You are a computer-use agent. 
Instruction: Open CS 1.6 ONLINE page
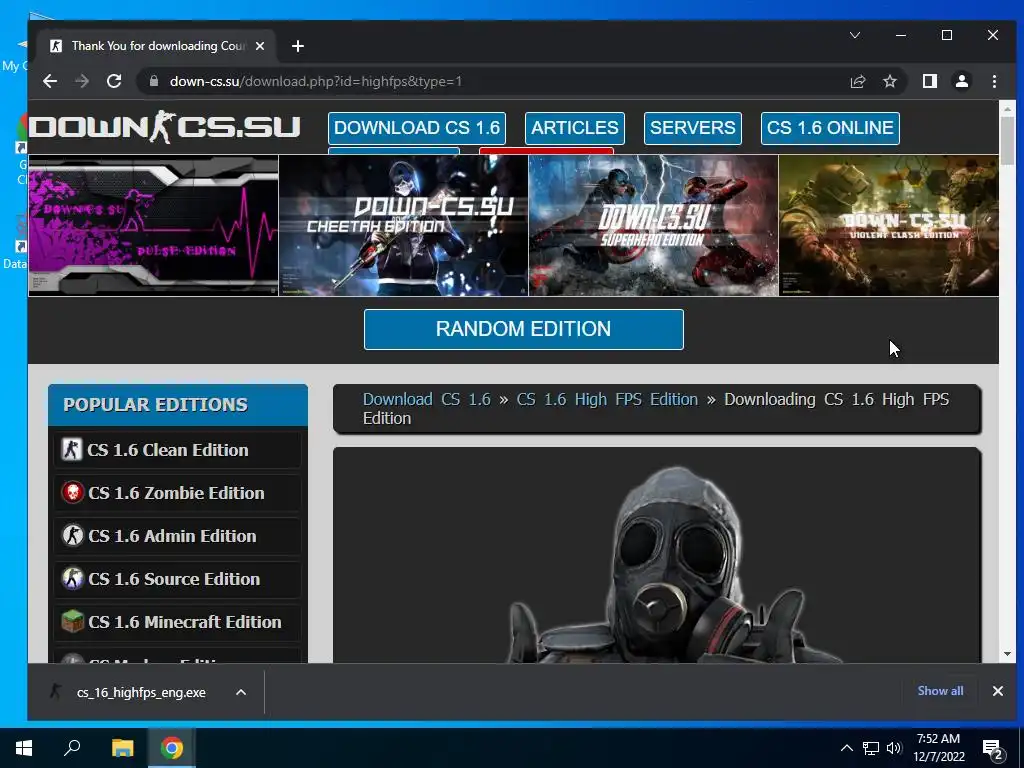point(830,128)
